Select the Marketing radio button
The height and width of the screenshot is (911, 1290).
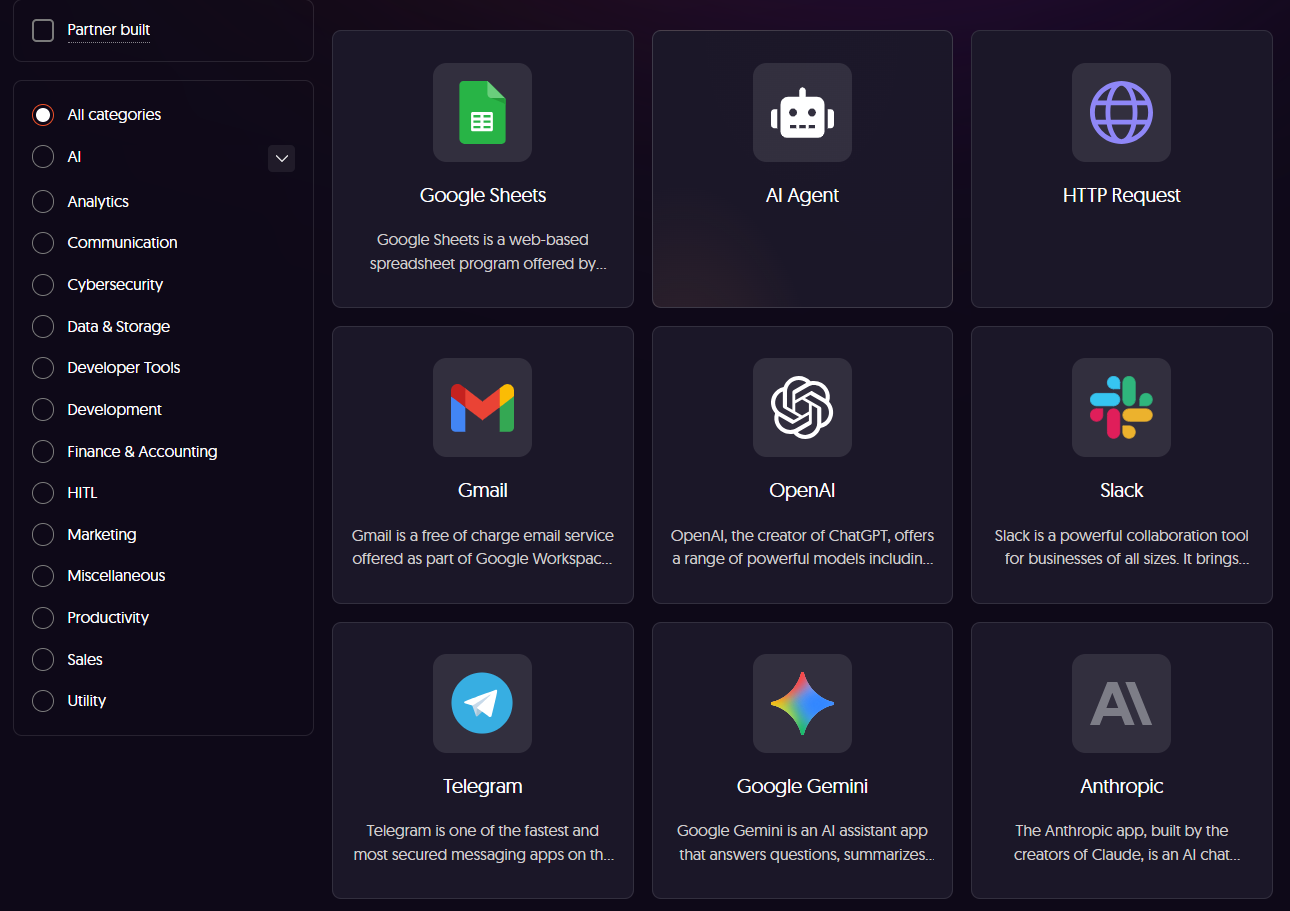coord(43,535)
